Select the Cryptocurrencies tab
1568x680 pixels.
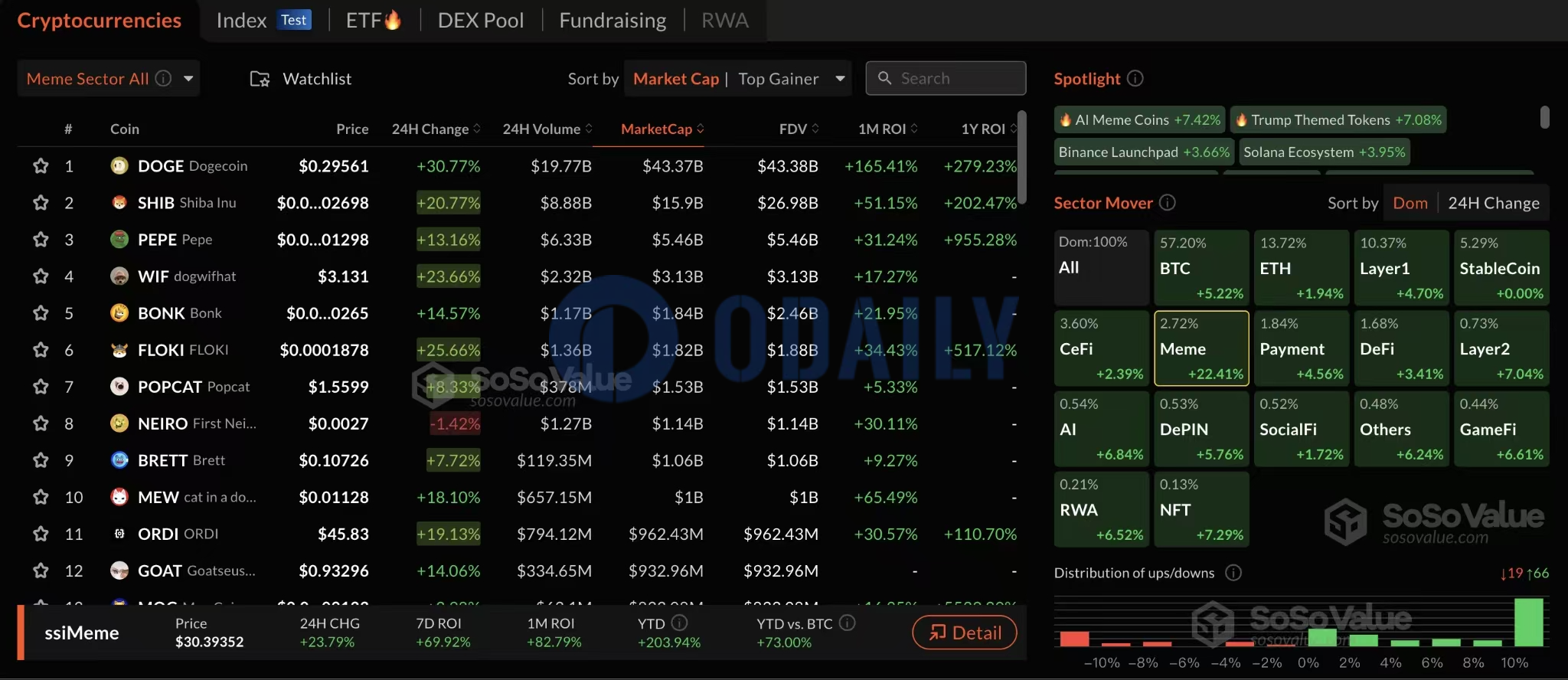pos(100,20)
